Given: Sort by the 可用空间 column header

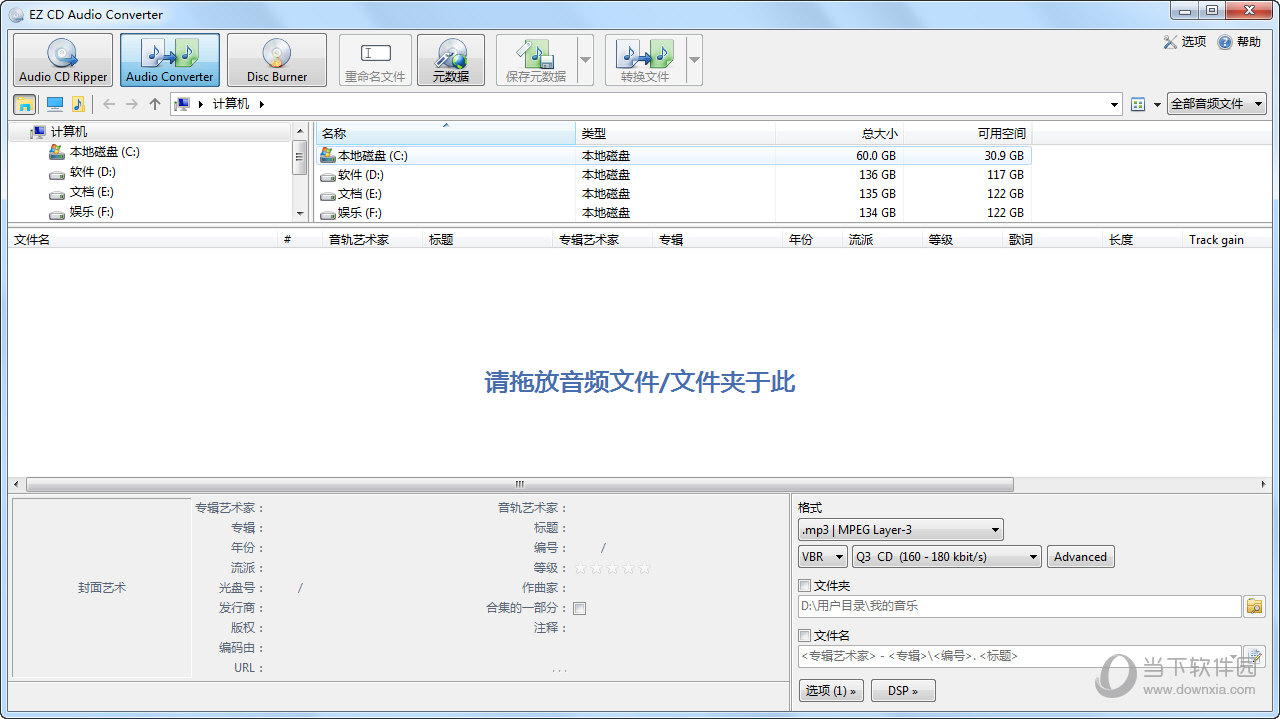Looking at the screenshot, I should pyautogui.click(x=967, y=133).
